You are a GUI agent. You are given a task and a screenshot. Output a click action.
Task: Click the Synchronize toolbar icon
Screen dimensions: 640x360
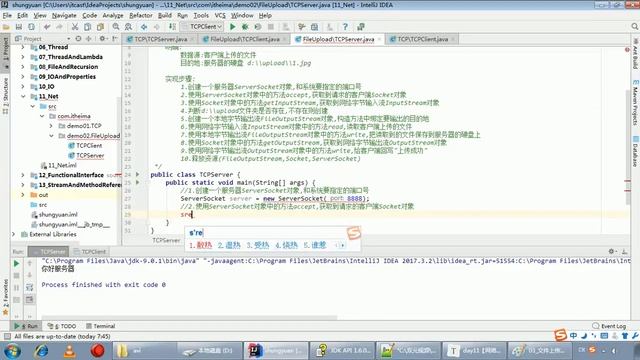coord(31,27)
